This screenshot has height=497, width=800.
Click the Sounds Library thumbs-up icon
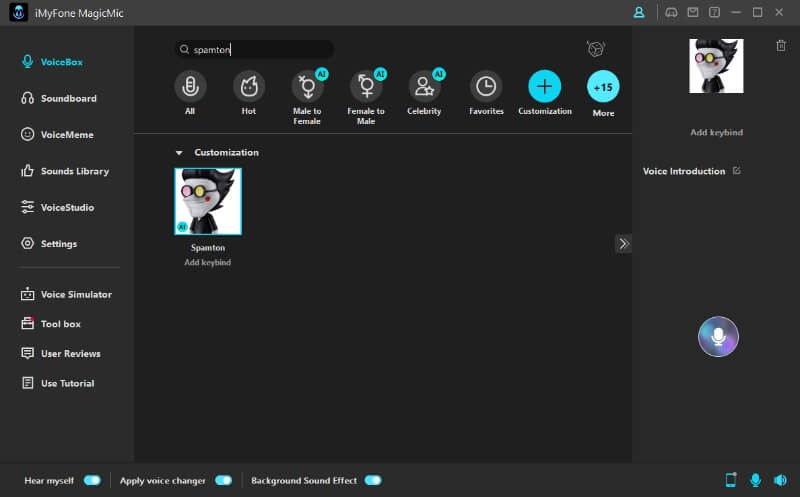click(28, 170)
